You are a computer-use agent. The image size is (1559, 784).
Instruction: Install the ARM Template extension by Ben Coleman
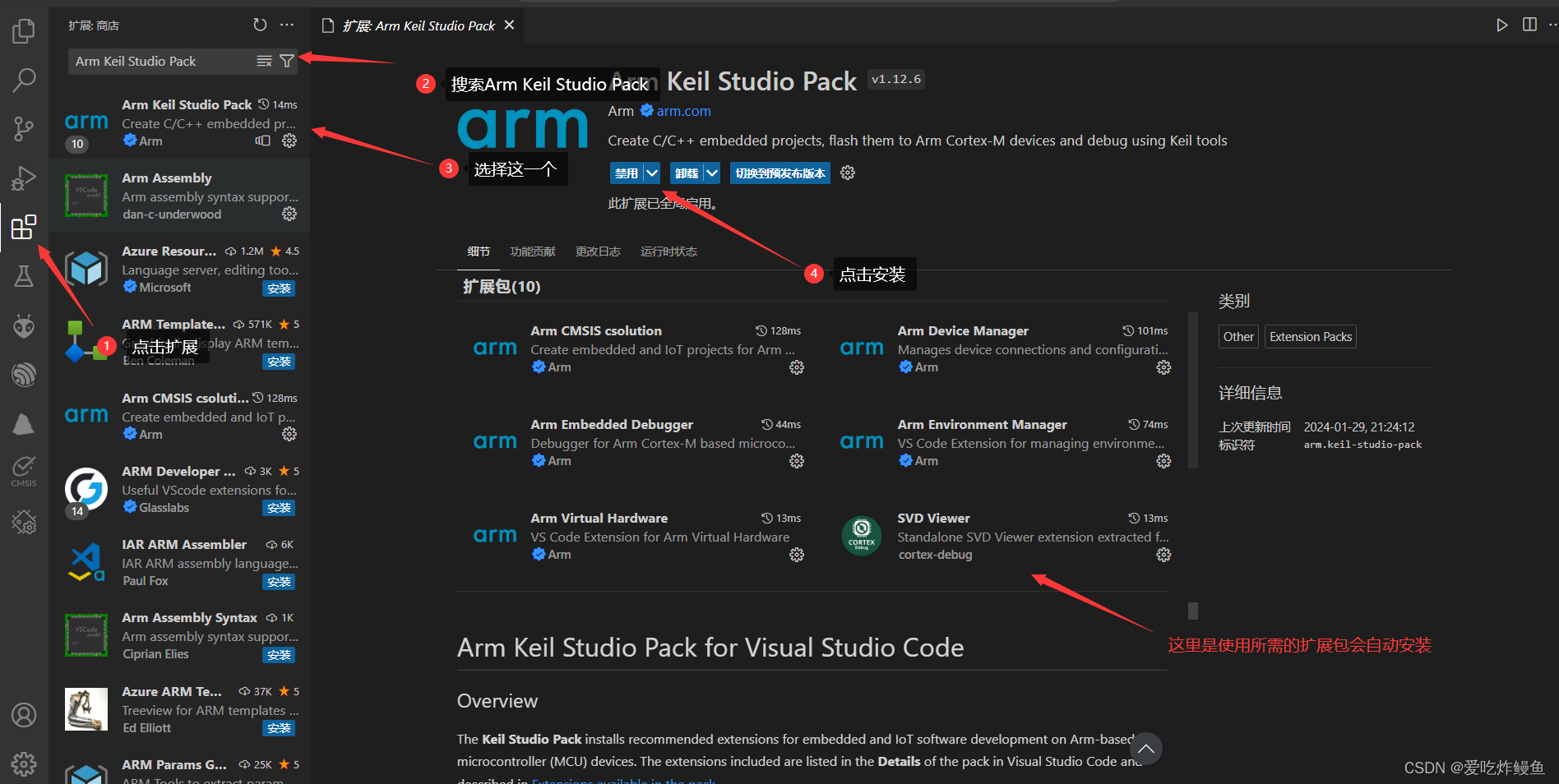pyautogui.click(x=279, y=362)
